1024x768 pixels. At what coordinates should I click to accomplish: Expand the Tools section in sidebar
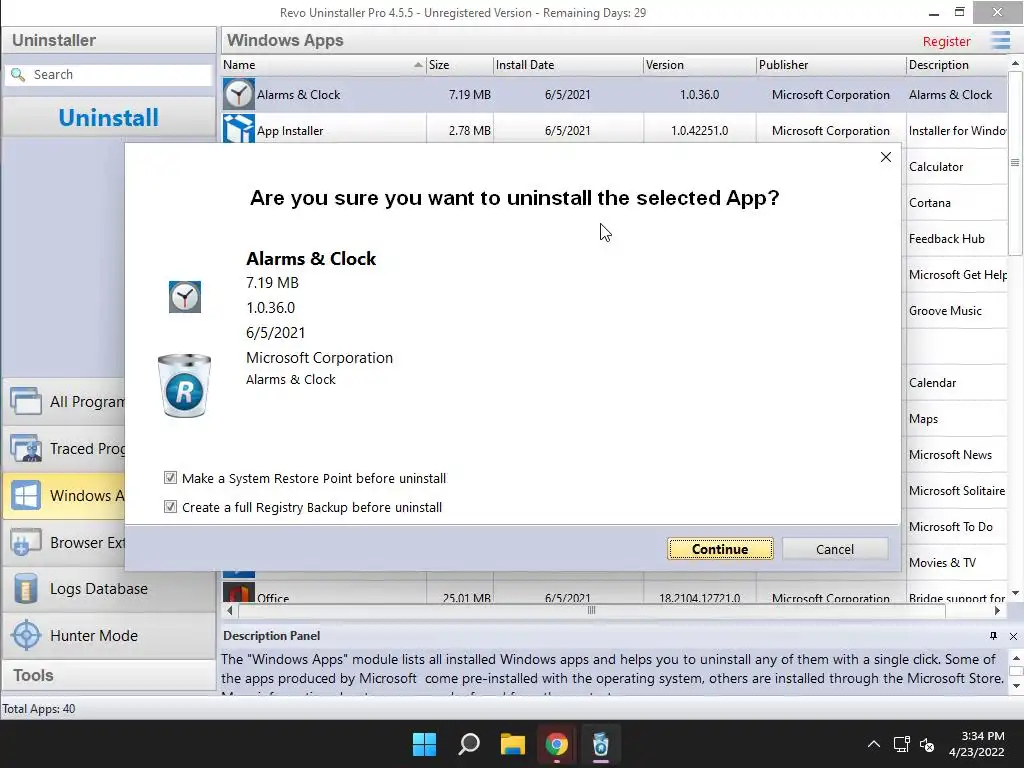tap(108, 675)
